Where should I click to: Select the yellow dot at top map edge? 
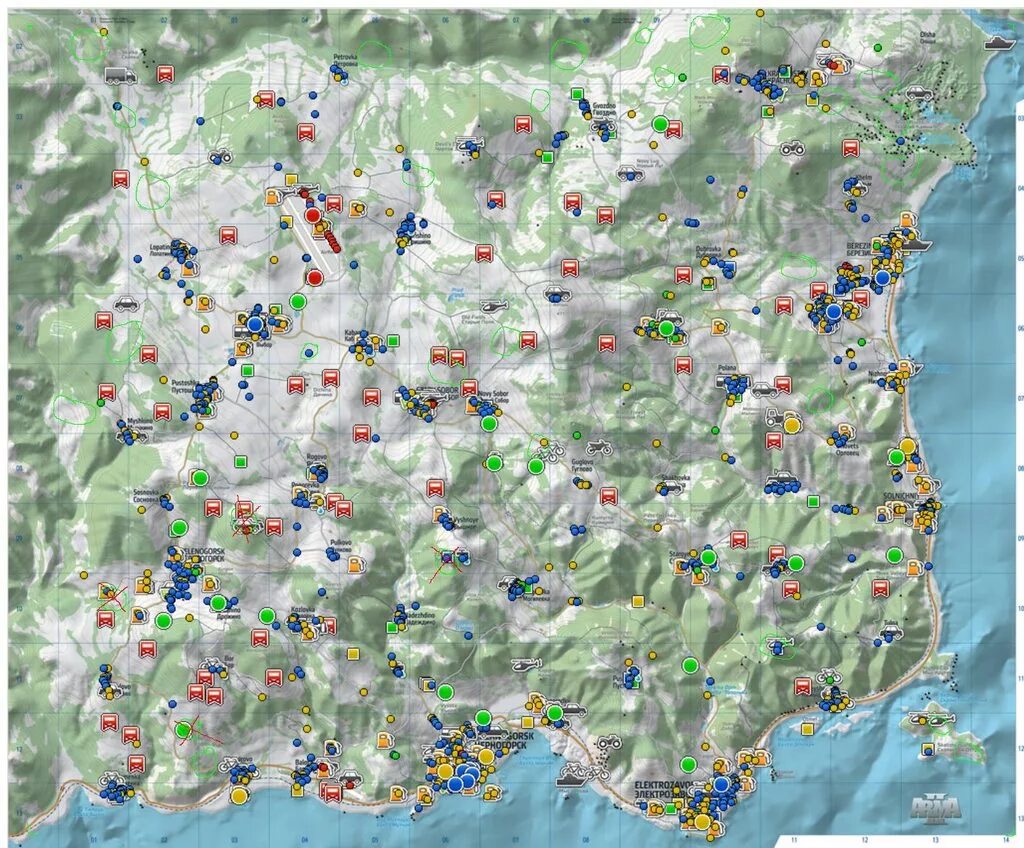pos(760,12)
